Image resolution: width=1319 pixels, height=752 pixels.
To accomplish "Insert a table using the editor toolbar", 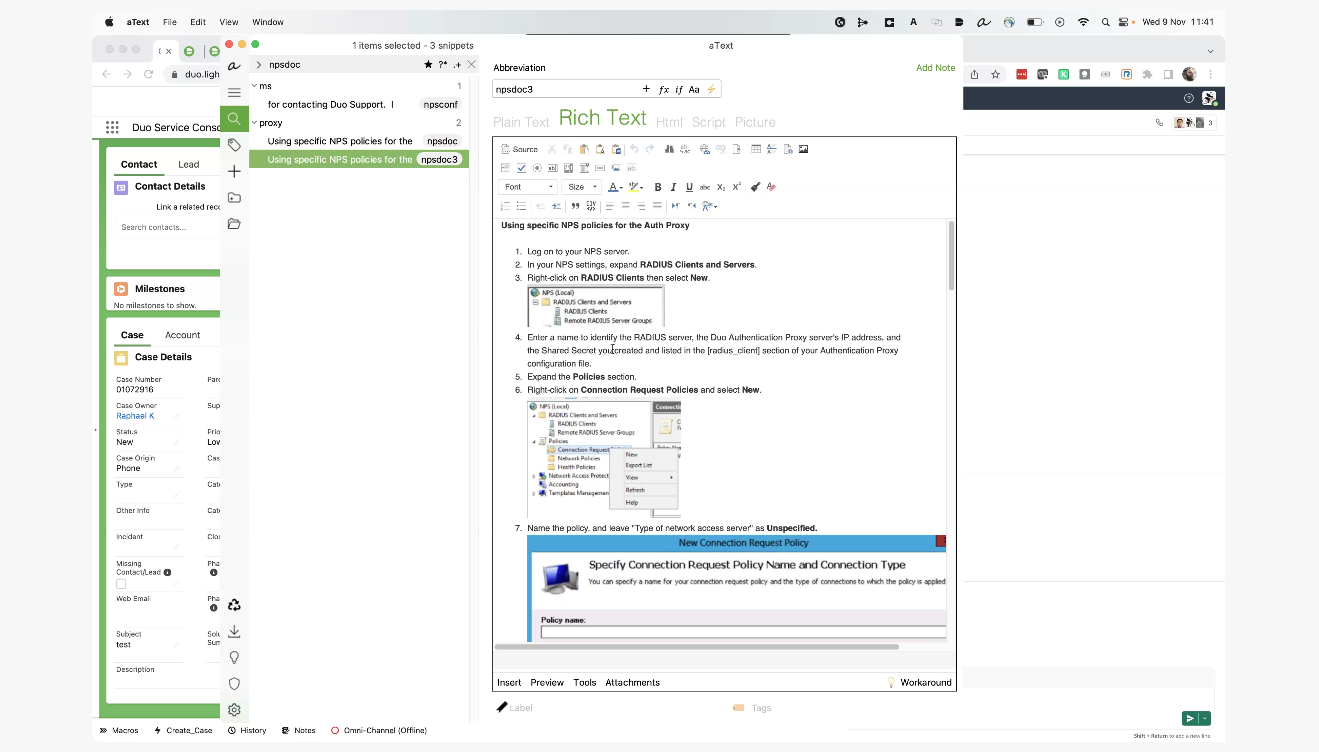I will 756,149.
